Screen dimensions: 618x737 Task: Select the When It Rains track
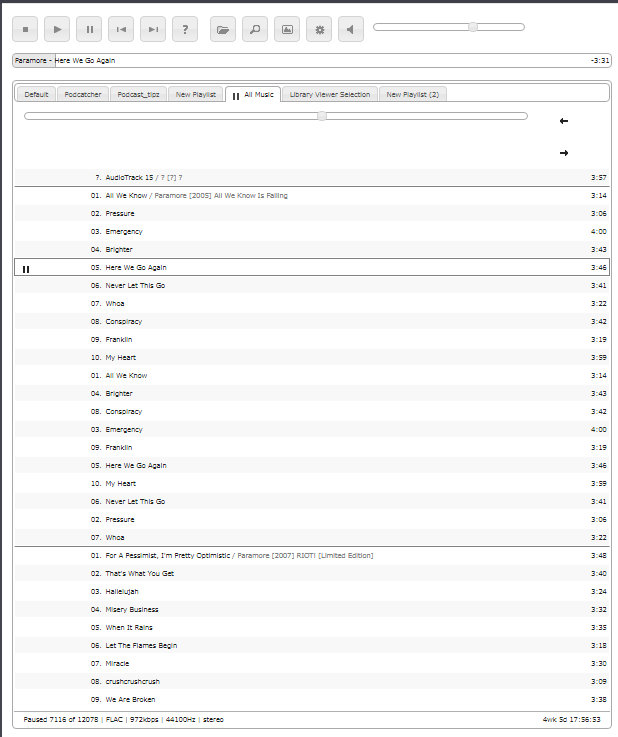pos(312,627)
